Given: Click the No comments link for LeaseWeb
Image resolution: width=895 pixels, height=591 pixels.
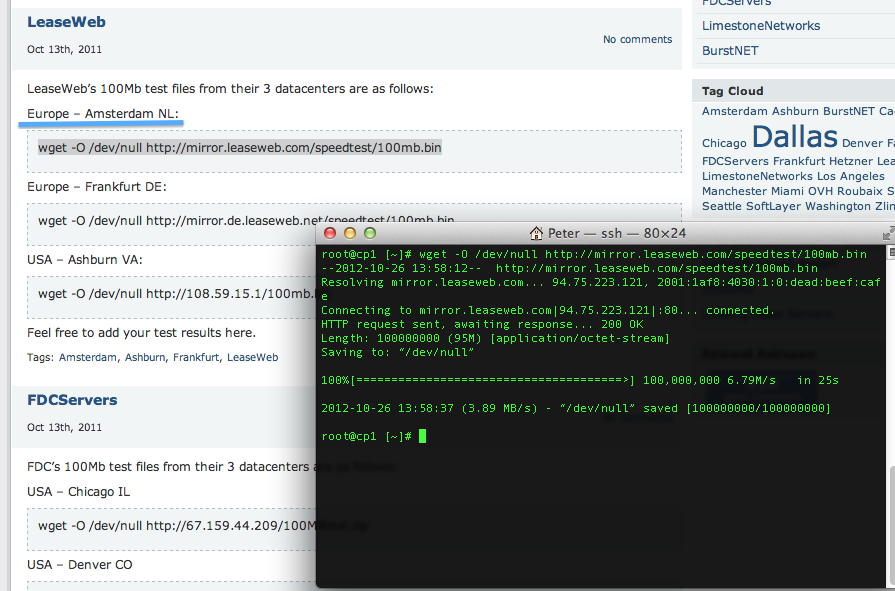Looking at the screenshot, I should point(638,39).
